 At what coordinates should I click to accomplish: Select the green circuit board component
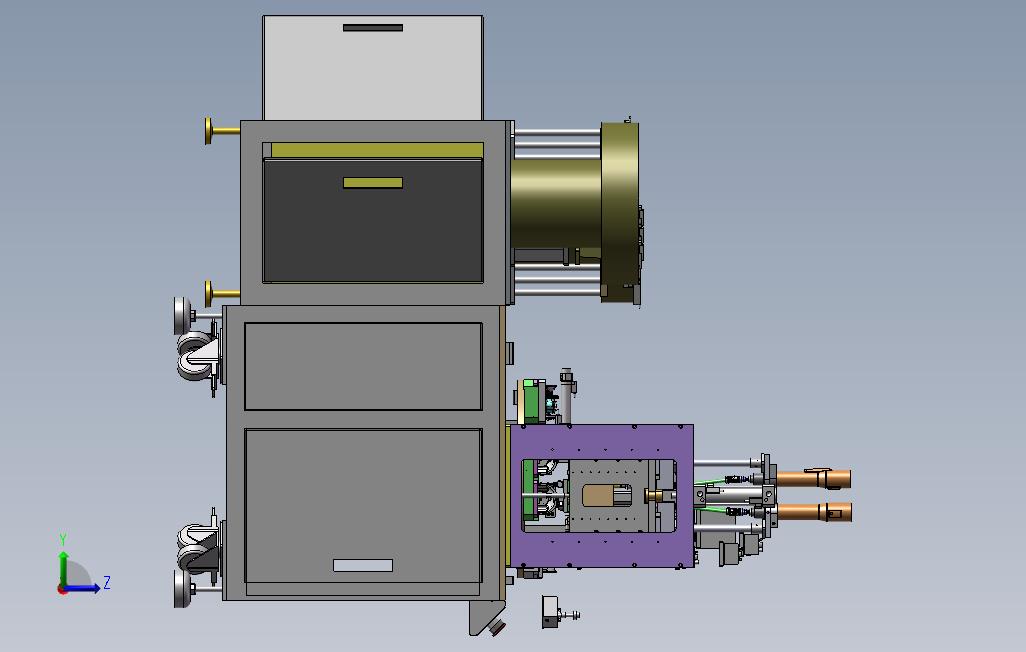pos(533,401)
